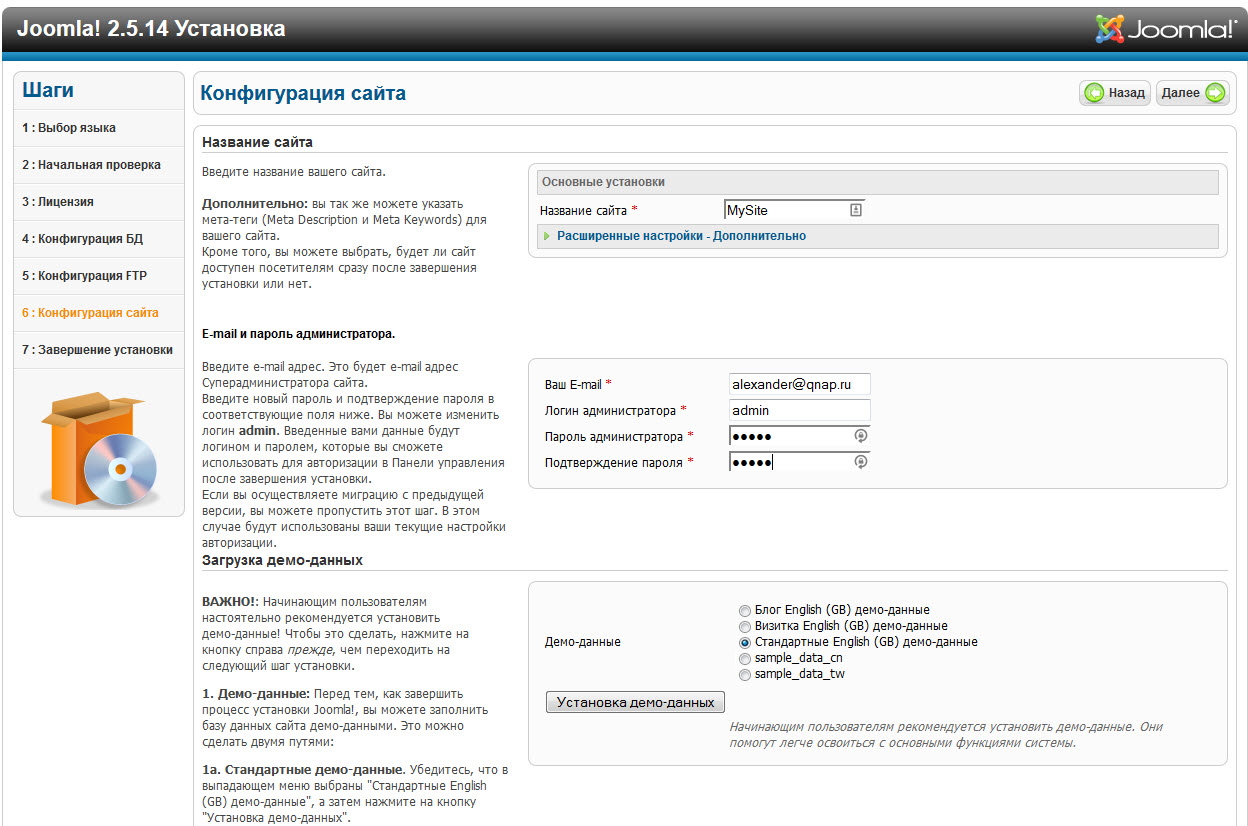This screenshot has height=826, width=1248.
Task: Click the Логин администратора input field
Action: [800, 410]
